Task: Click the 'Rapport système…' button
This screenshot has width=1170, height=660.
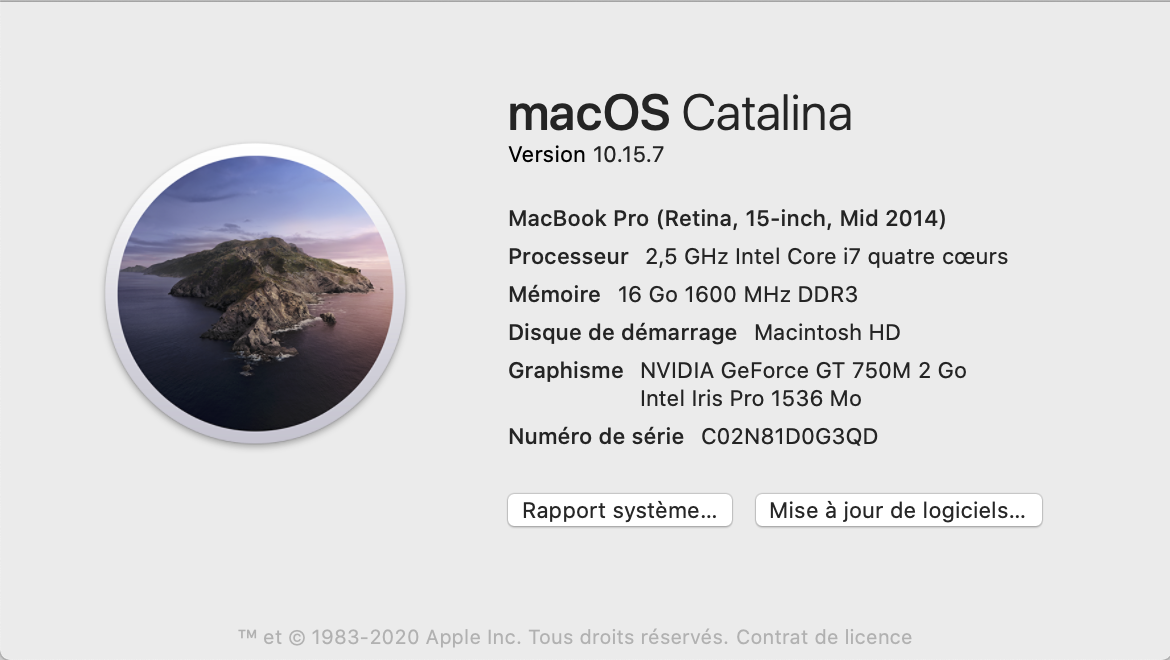Action: tap(619, 510)
